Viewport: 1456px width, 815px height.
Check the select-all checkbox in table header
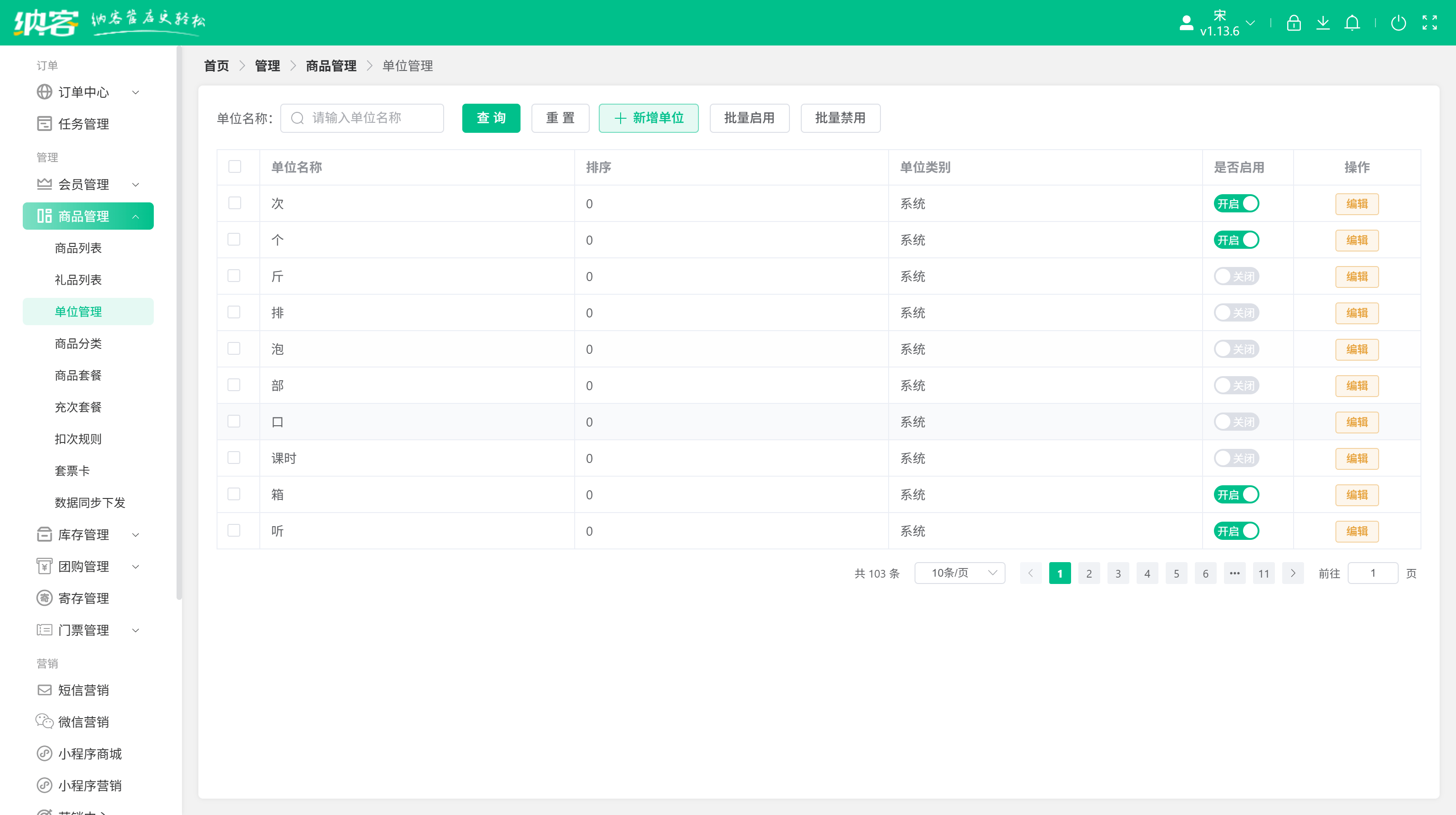pyautogui.click(x=235, y=166)
